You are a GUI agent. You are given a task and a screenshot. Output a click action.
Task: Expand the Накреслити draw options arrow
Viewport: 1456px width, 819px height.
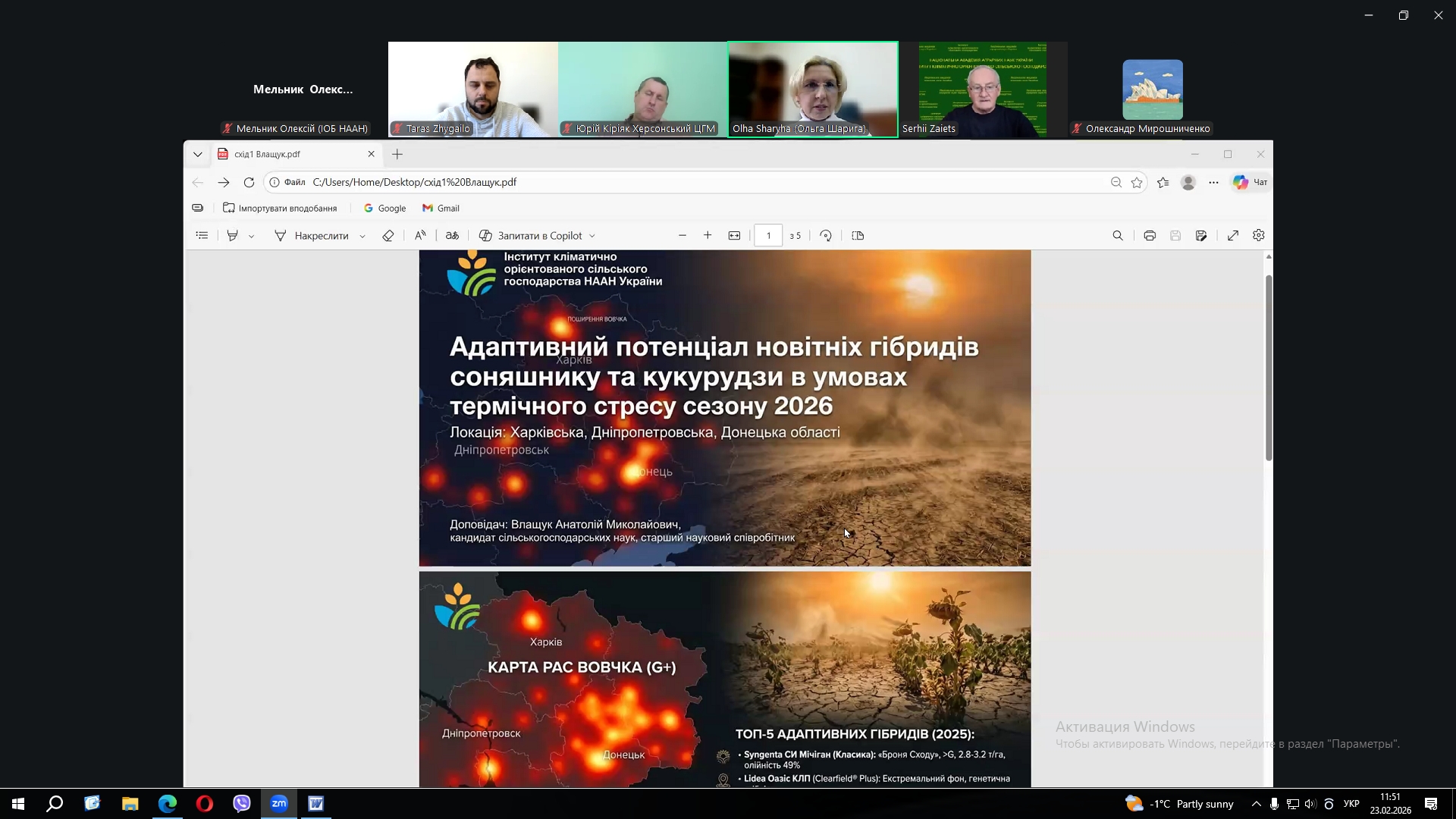(x=362, y=237)
